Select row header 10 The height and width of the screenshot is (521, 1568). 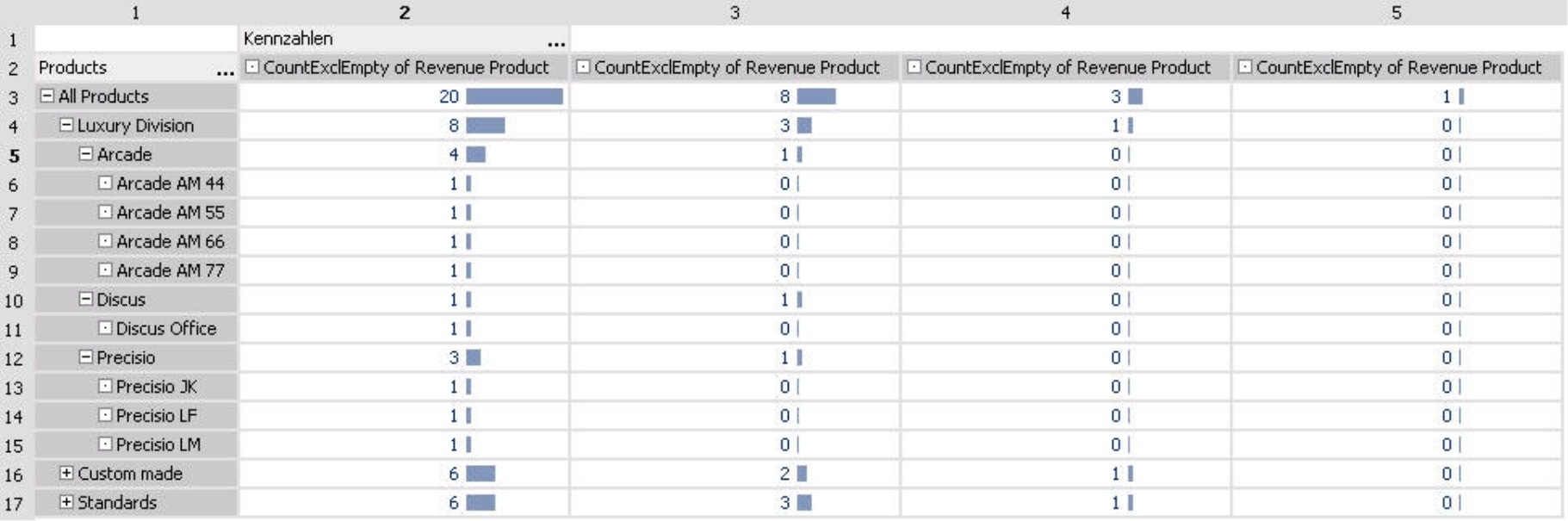click(14, 301)
